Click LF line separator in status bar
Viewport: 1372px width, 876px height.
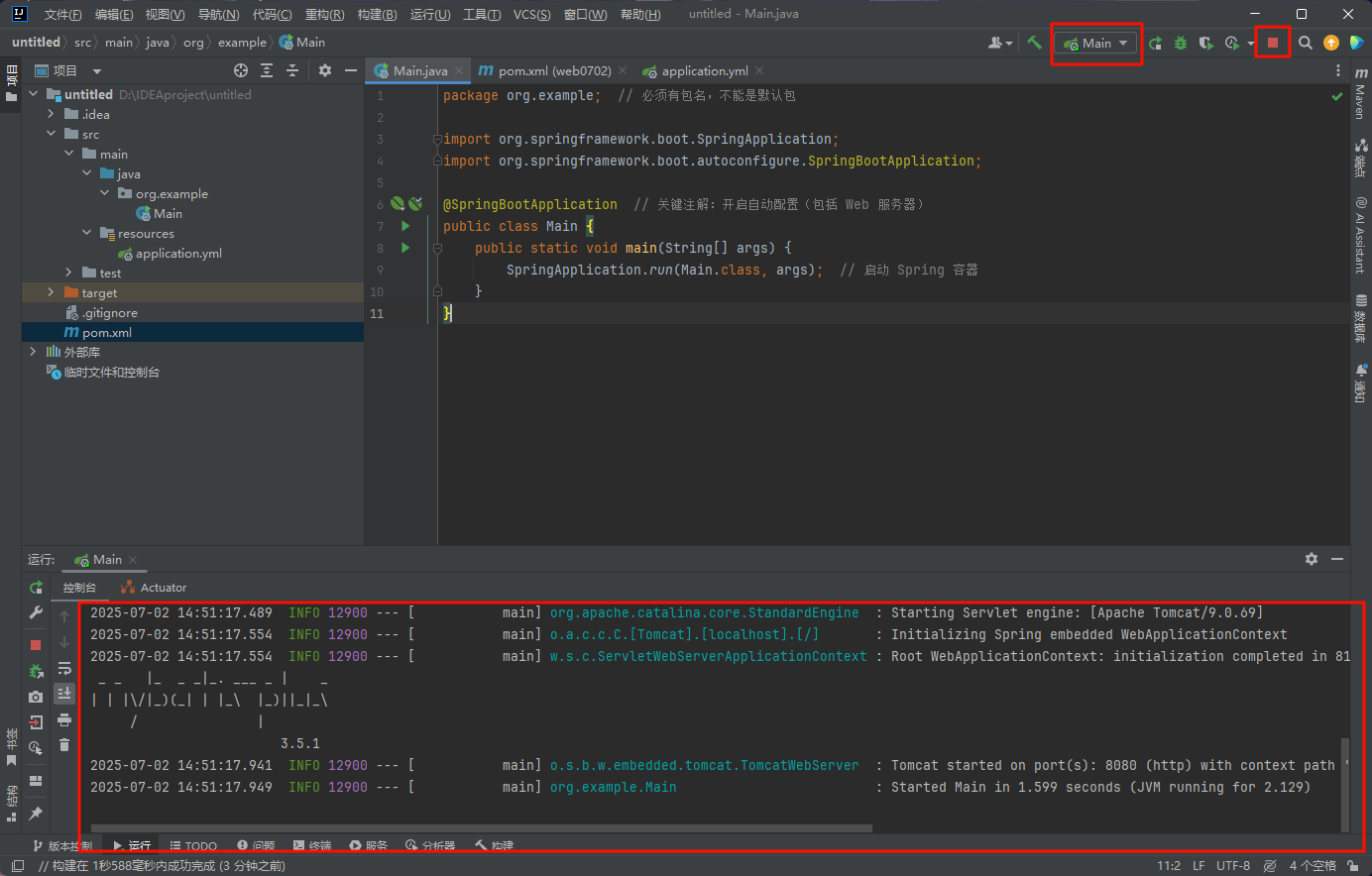tap(1199, 866)
